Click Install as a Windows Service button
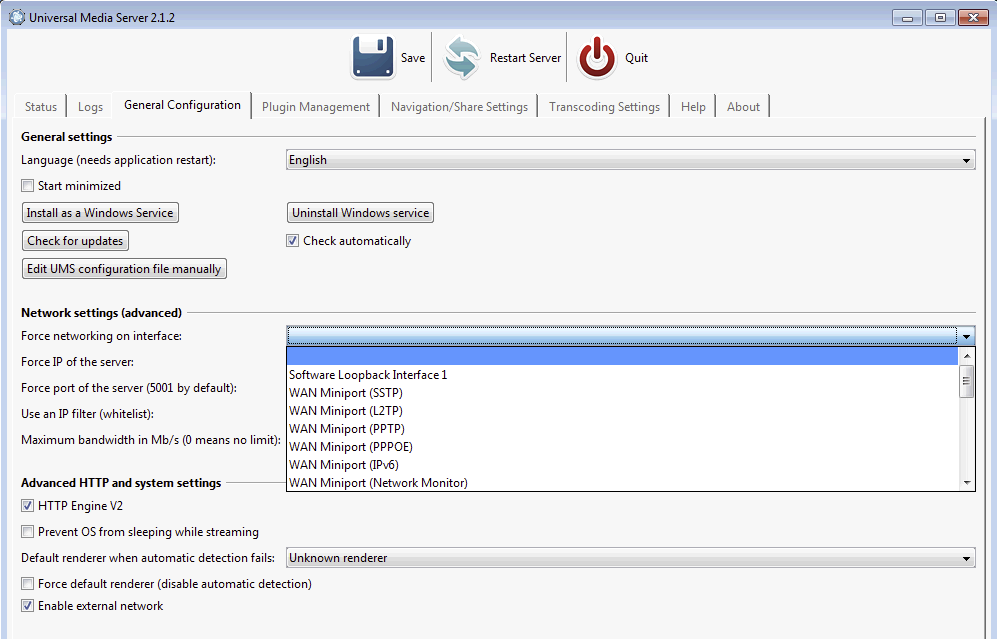 [100, 213]
